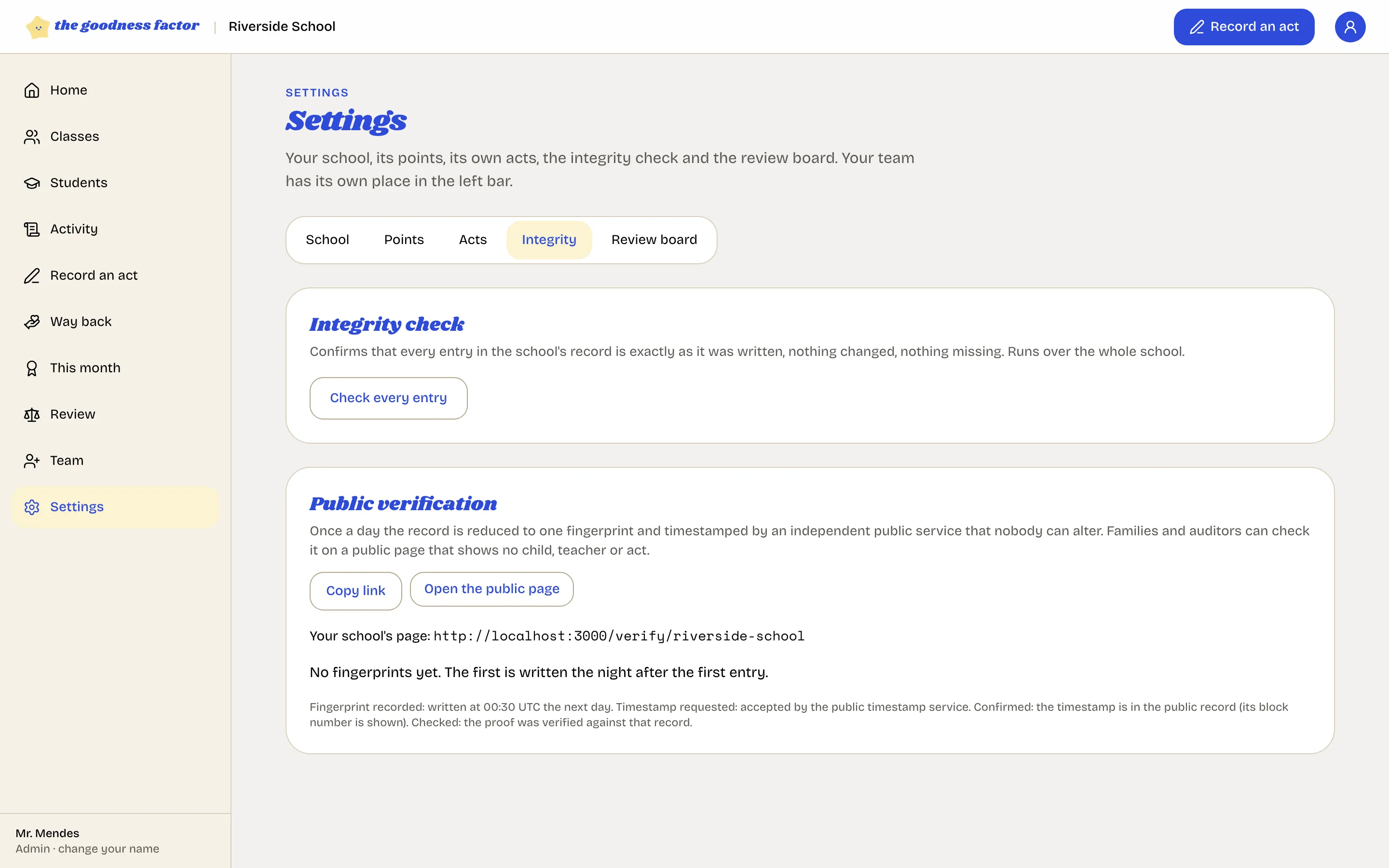
Task: Click the Review scales icon
Action: [x=31, y=415]
